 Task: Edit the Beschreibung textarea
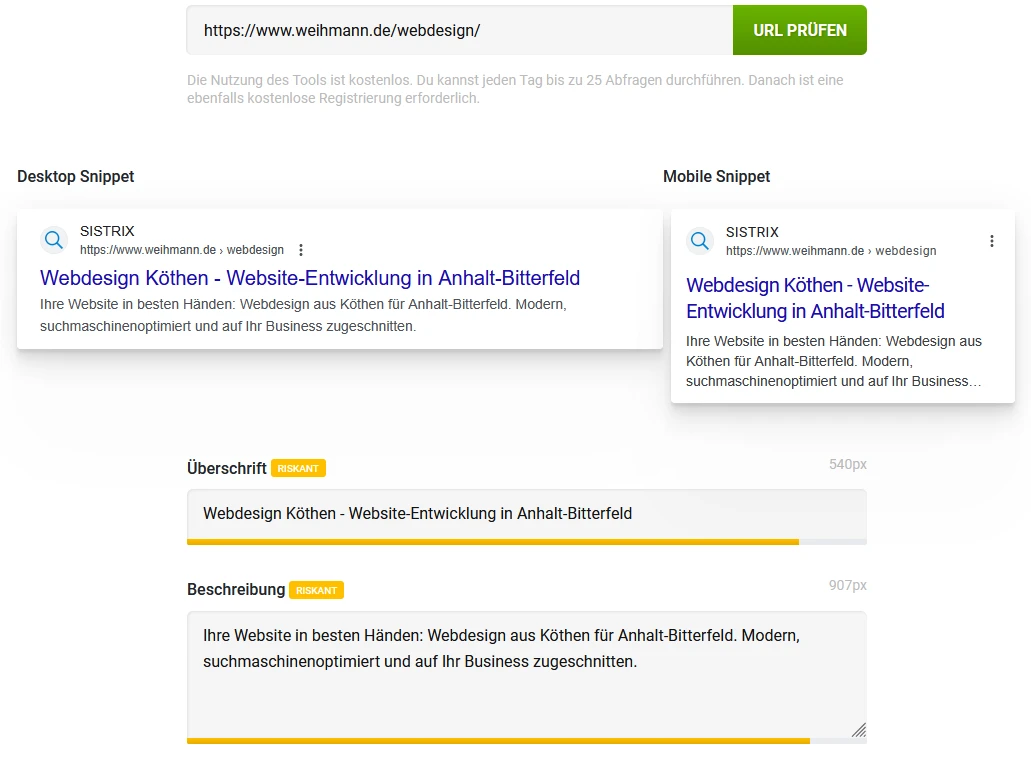click(527, 675)
